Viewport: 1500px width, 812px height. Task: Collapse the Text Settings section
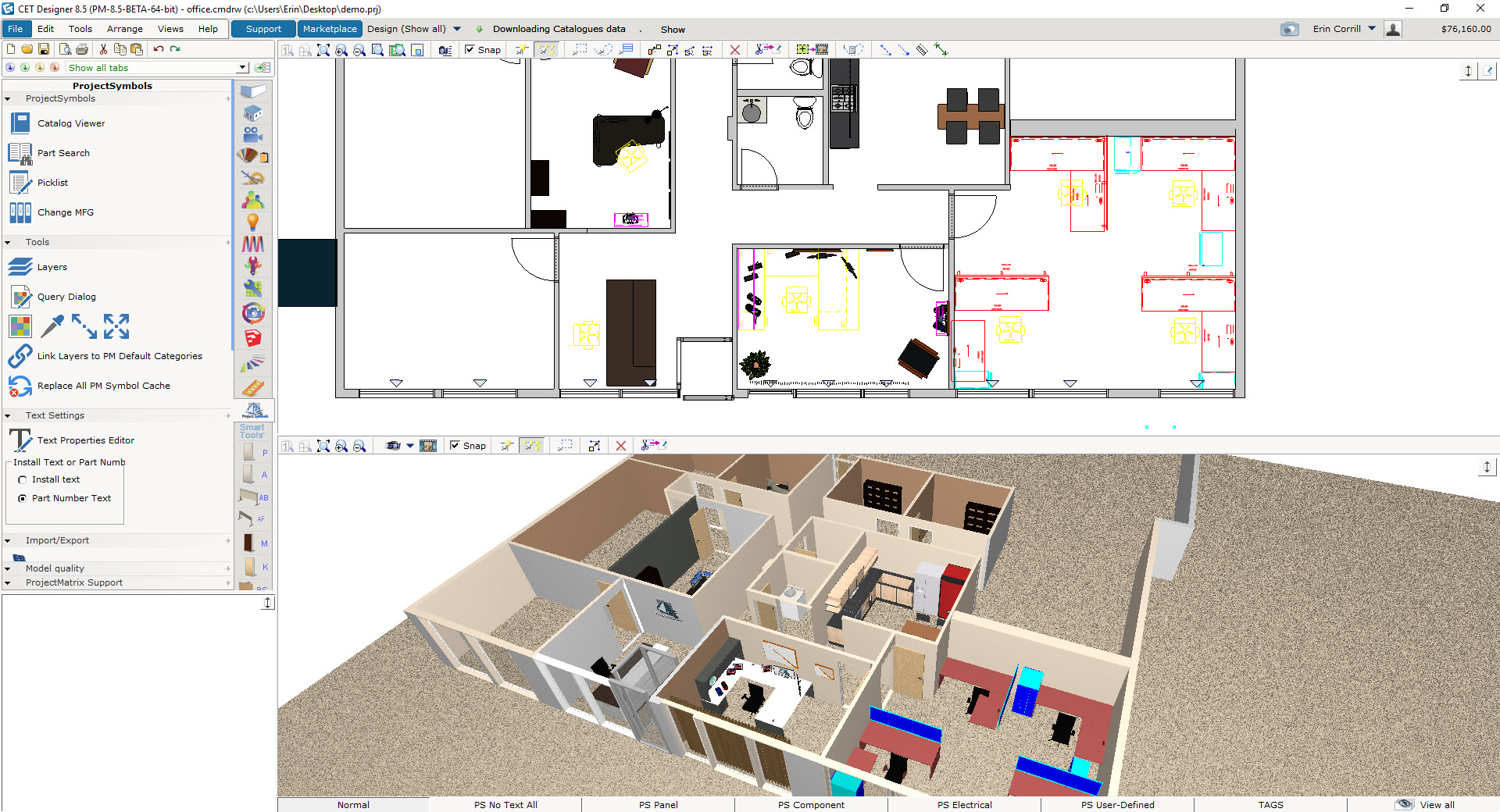click(x=8, y=416)
